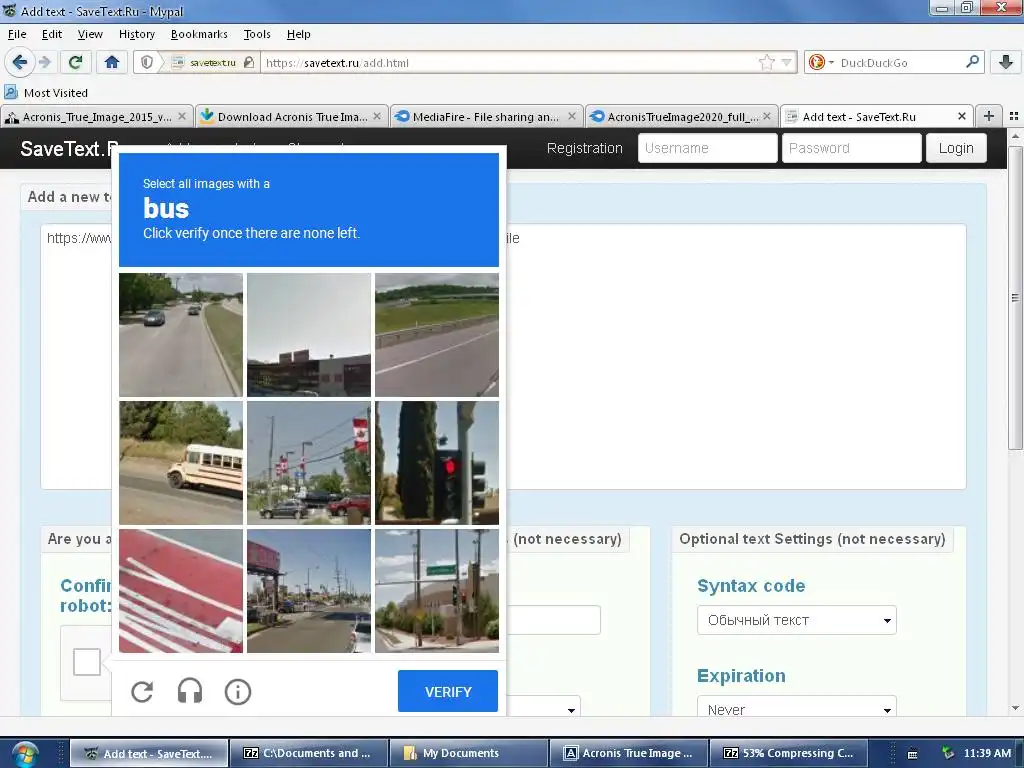Select the captcha image with red billboard street
The height and width of the screenshot is (768, 1024).
click(x=309, y=591)
